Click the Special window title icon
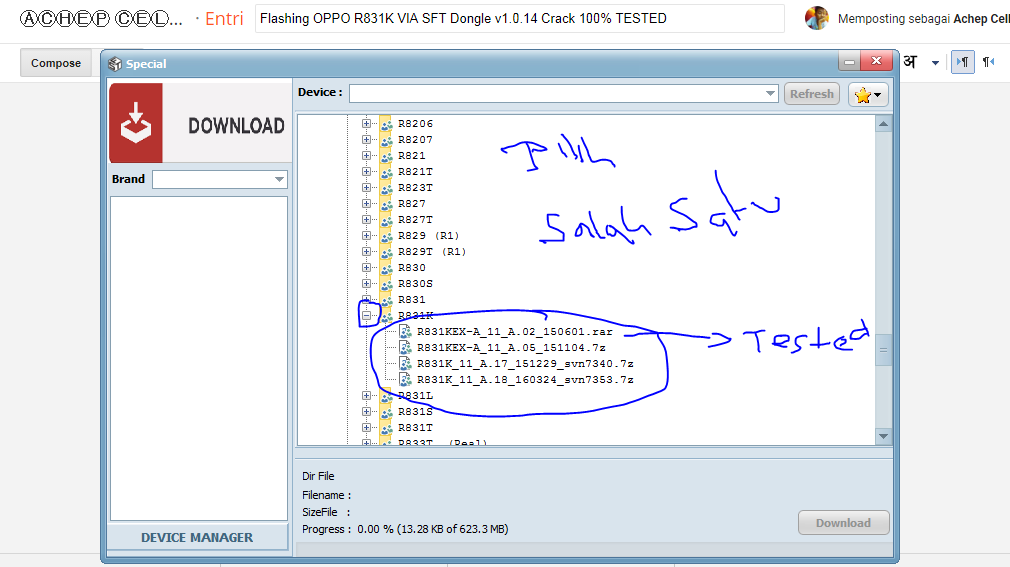1010x567 pixels. 115,64
